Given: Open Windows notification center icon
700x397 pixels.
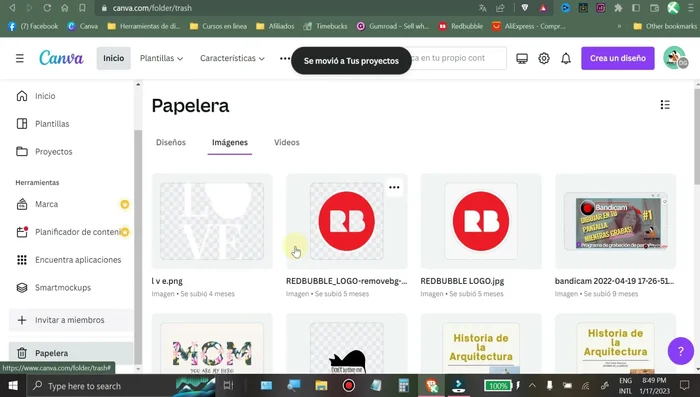Looking at the screenshot, I should pos(685,385).
